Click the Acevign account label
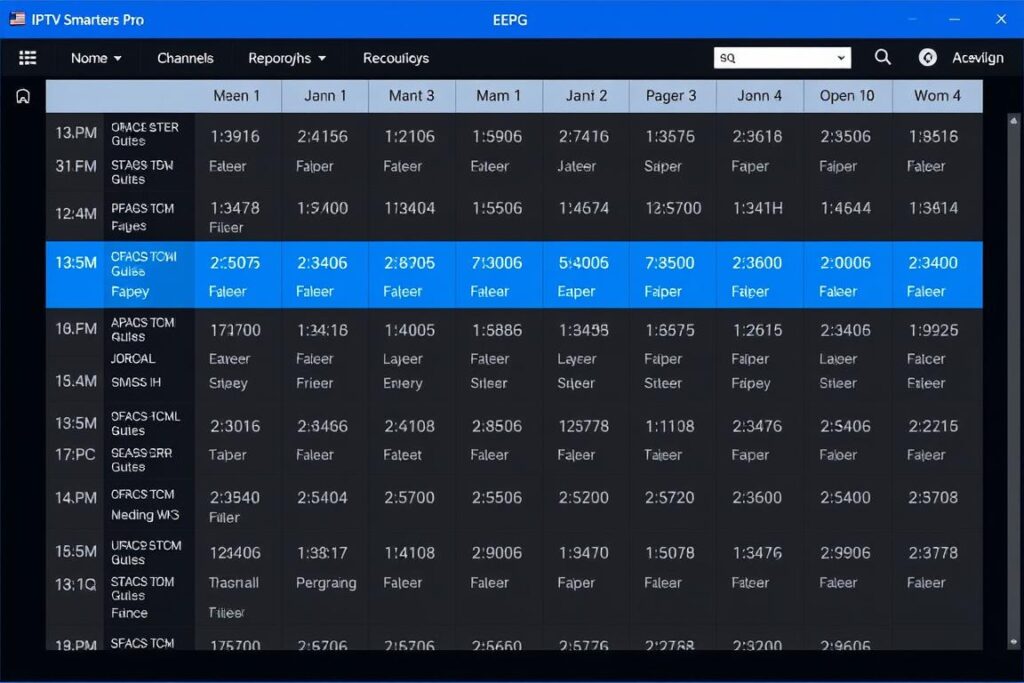Image resolution: width=1024 pixels, height=683 pixels. (x=977, y=57)
